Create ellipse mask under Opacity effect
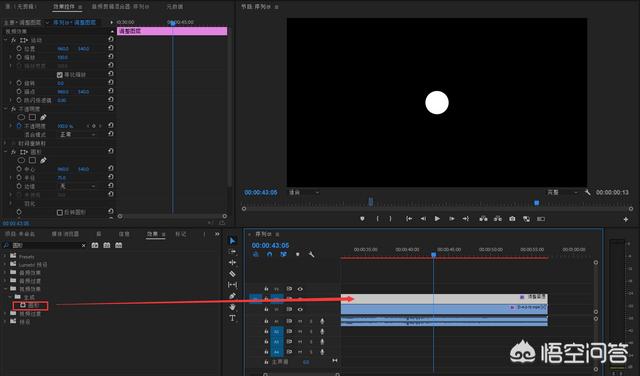 pos(21,117)
